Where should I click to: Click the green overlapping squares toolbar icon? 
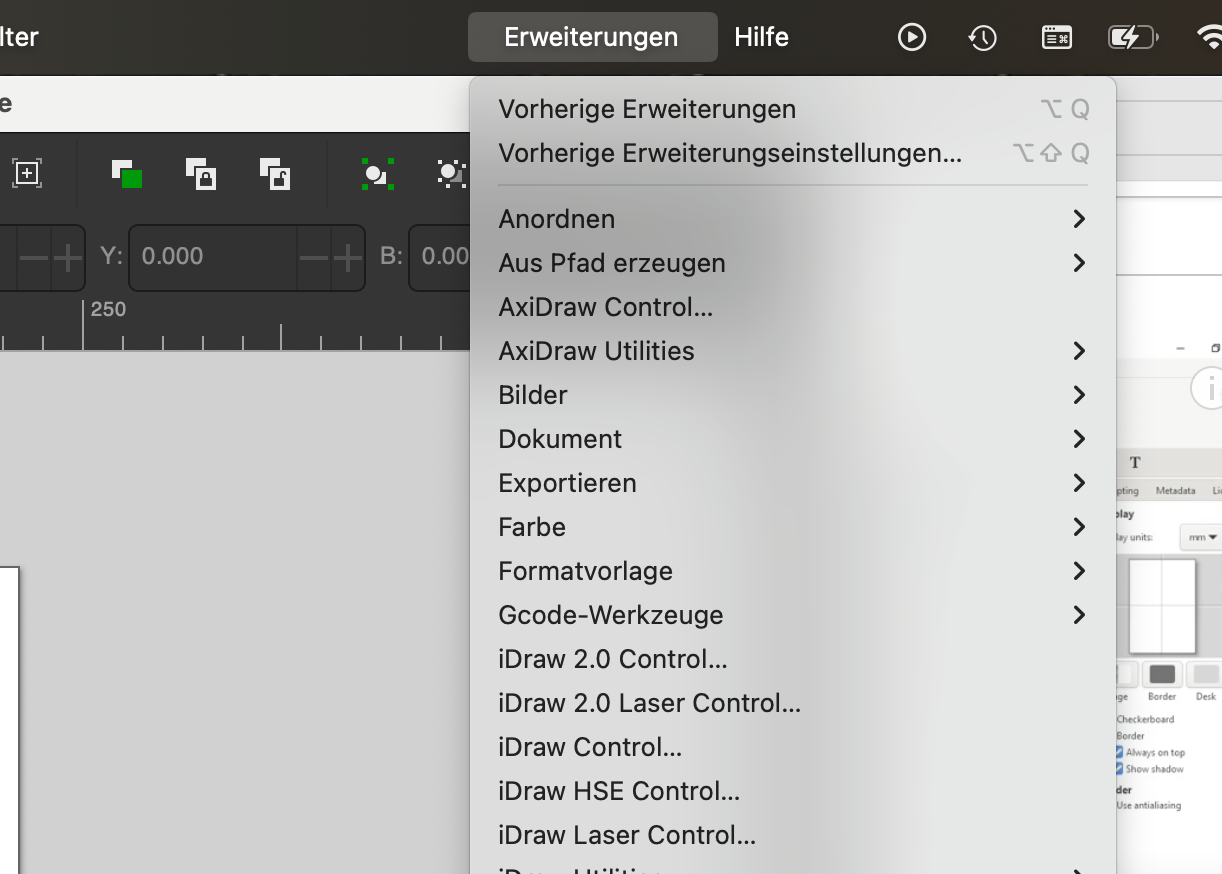point(126,174)
